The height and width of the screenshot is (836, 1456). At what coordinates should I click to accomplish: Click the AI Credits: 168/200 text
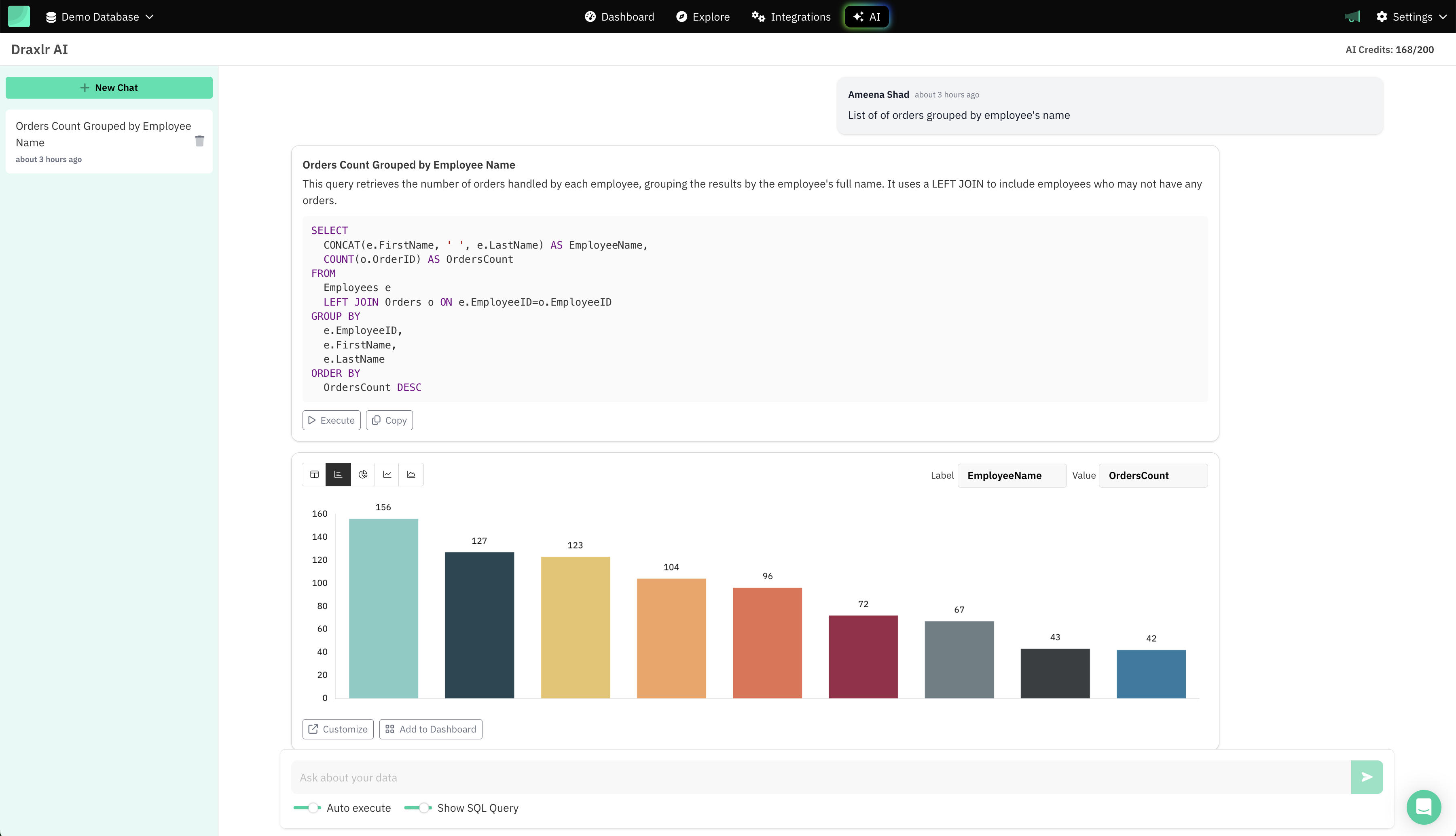pos(1389,49)
